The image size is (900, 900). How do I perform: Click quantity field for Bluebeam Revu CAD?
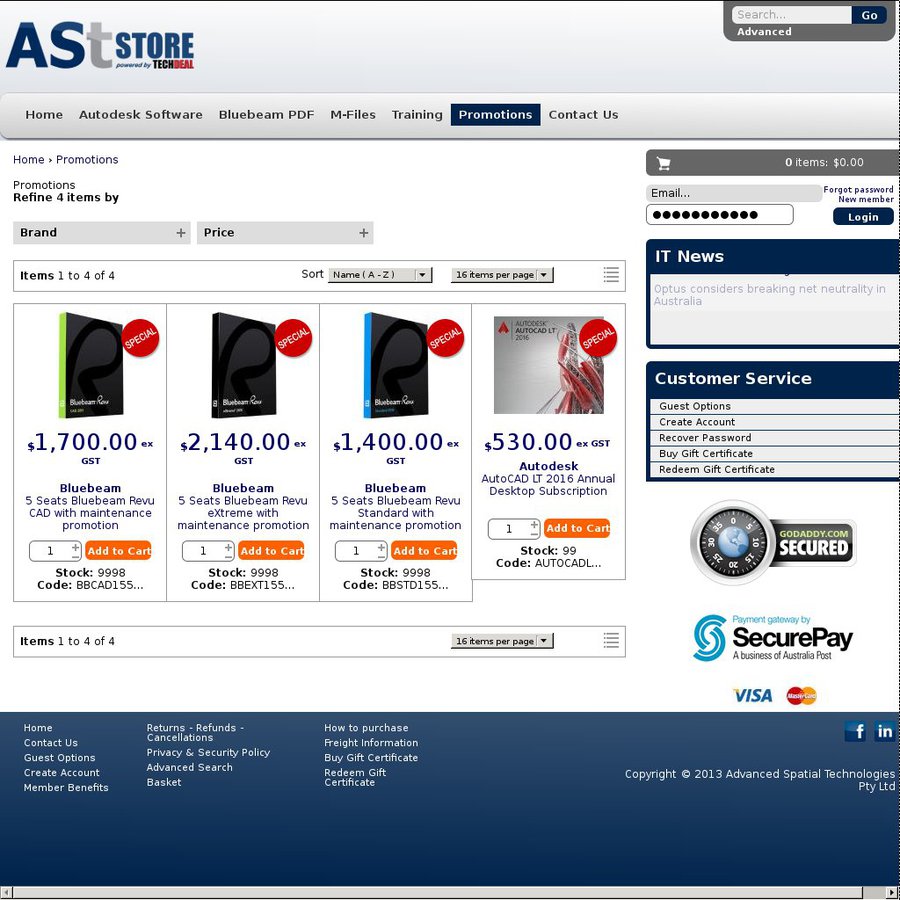(51, 551)
